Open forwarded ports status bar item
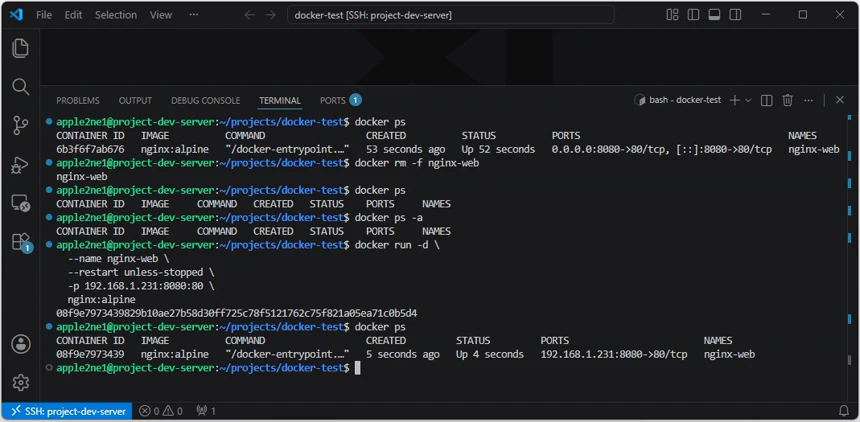This screenshot has width=860, height=422. (206, 411)
